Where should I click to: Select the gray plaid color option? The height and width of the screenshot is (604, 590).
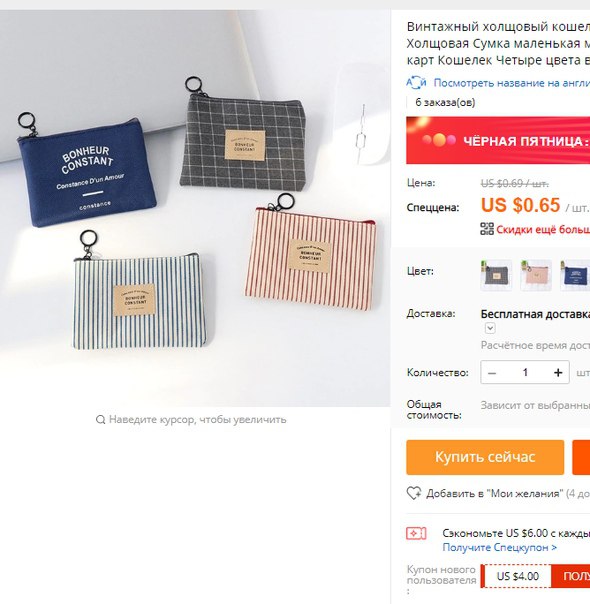496,275
